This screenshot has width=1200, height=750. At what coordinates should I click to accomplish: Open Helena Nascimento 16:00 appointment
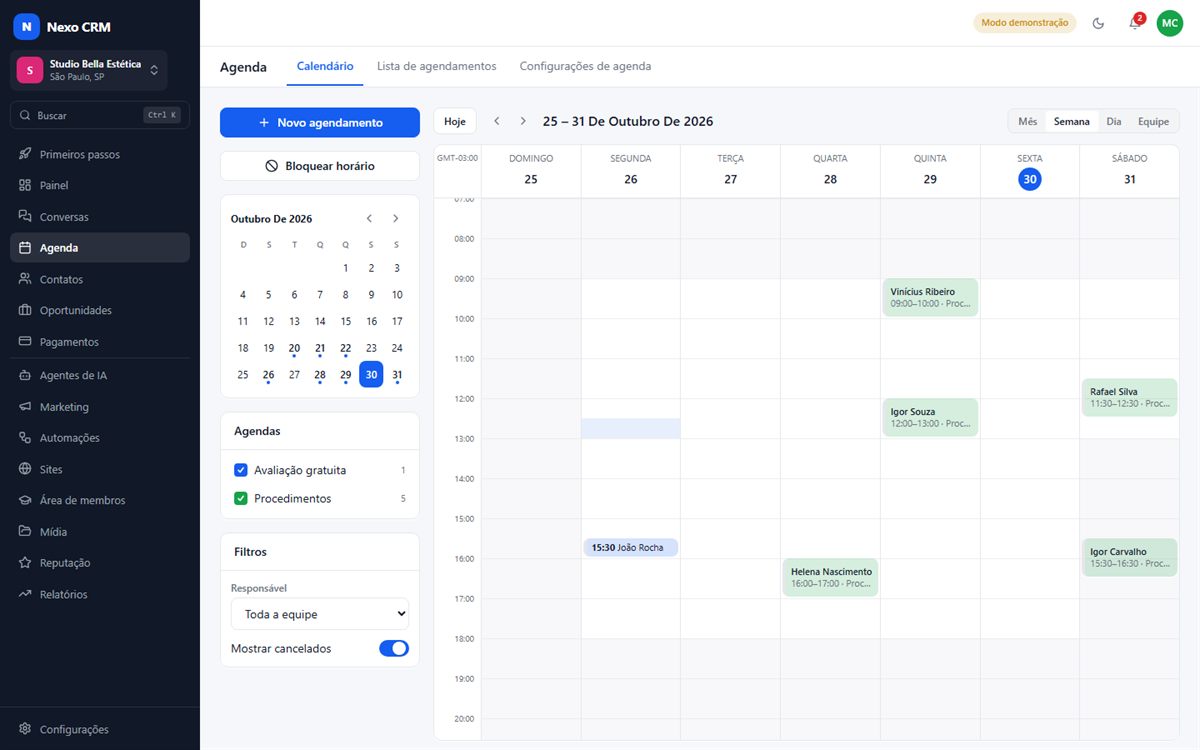tap(830, 577)
